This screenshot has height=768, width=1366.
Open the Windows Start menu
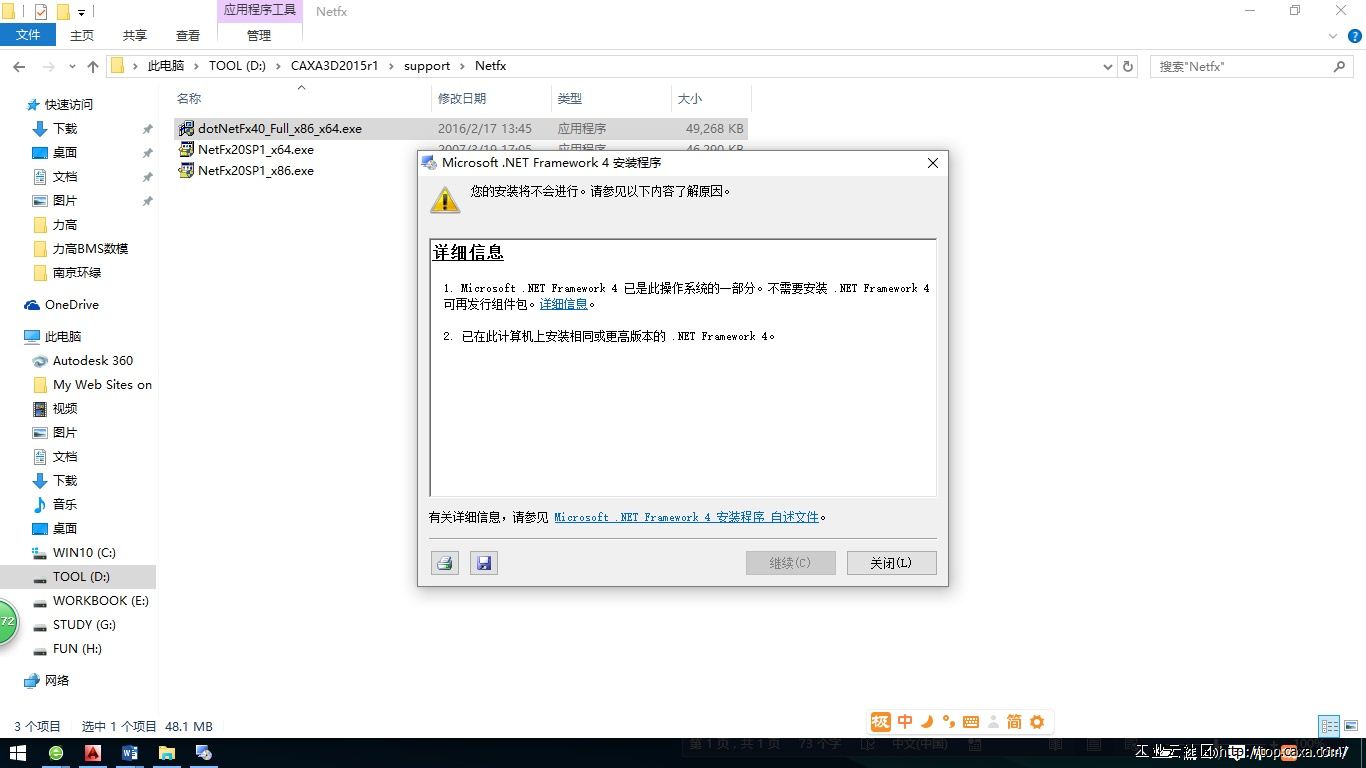pos(17,753)
